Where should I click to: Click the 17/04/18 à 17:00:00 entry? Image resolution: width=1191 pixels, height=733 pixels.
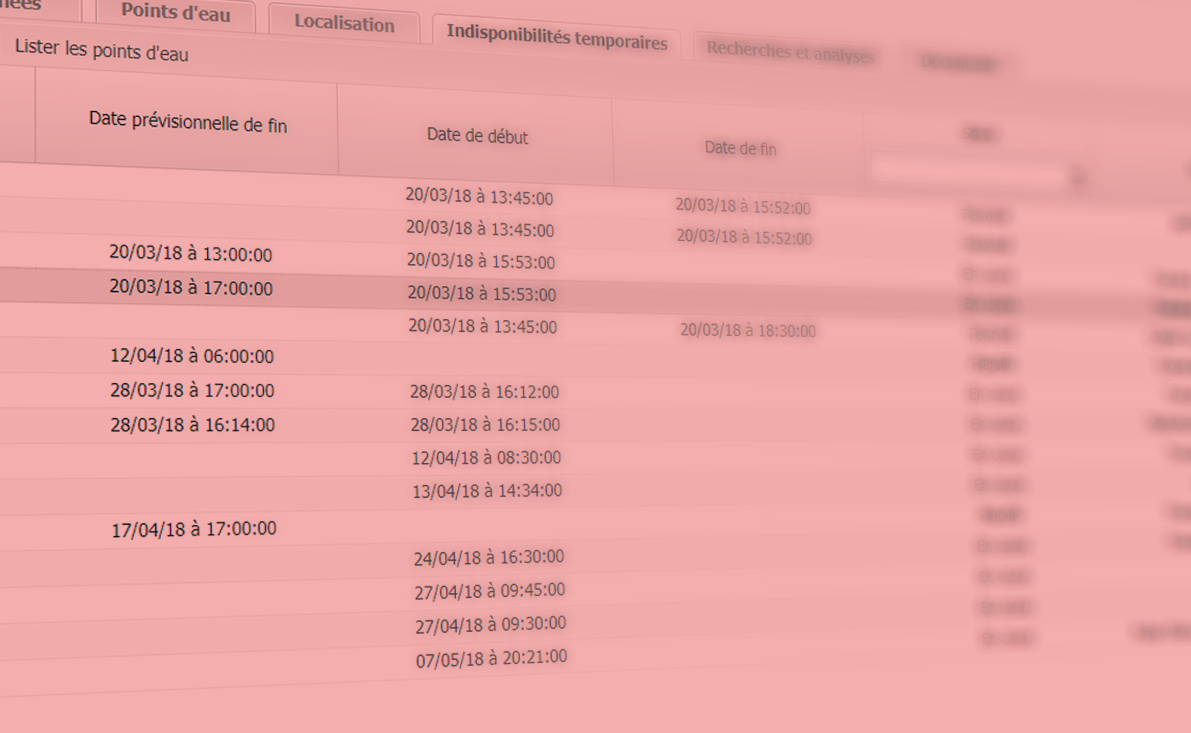pyautogui.click(x=193, y=529)
